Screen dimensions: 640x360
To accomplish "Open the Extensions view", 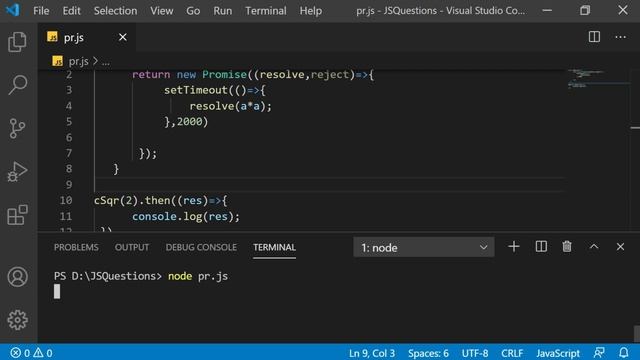I will click(17, 215).
